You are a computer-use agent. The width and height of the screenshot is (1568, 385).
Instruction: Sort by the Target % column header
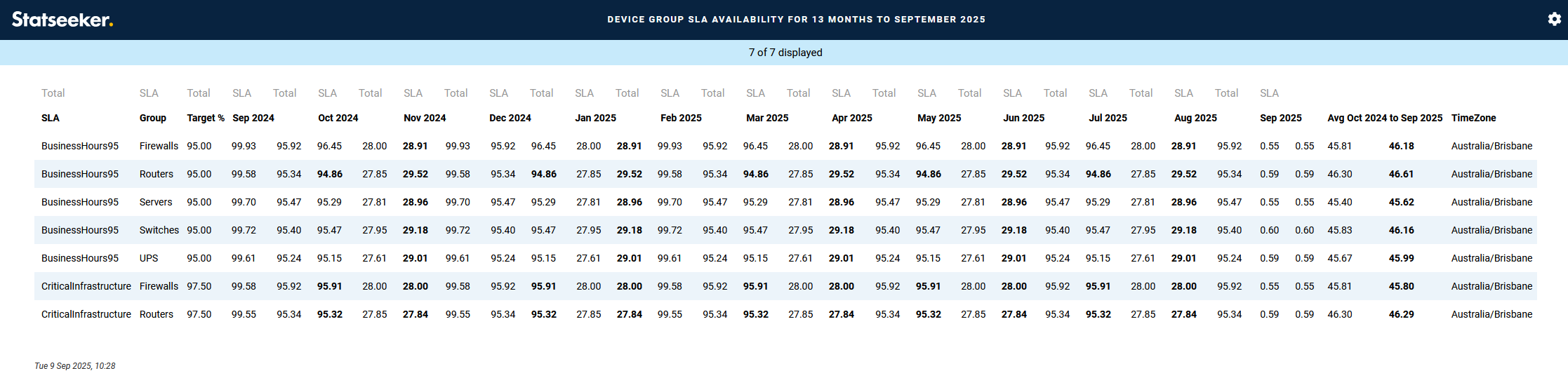(205, 118)
